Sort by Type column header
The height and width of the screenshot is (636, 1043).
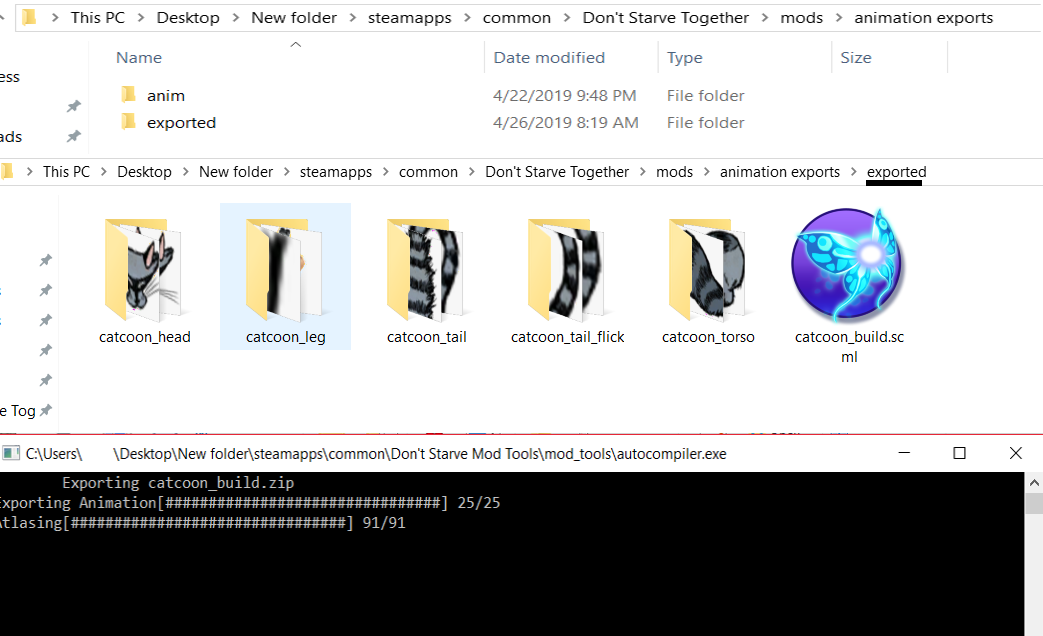point(684,58)
